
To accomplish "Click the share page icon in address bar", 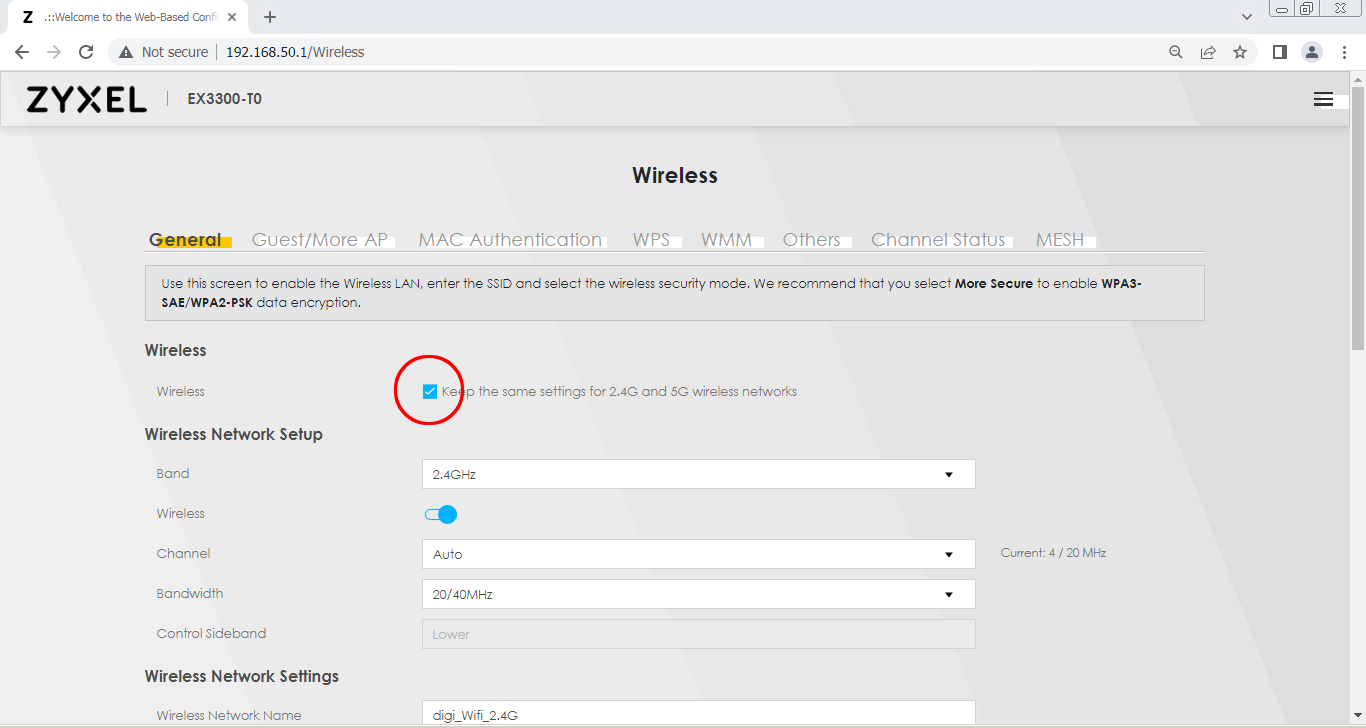I will click(1208, 52).
